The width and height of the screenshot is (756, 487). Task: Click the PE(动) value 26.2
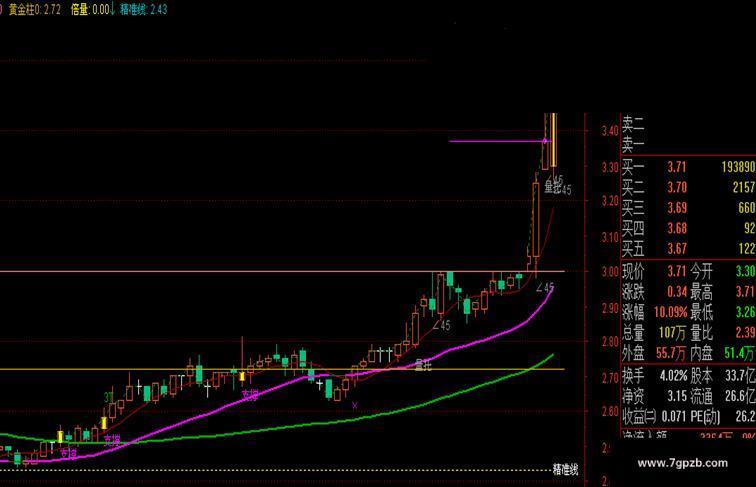745,416
